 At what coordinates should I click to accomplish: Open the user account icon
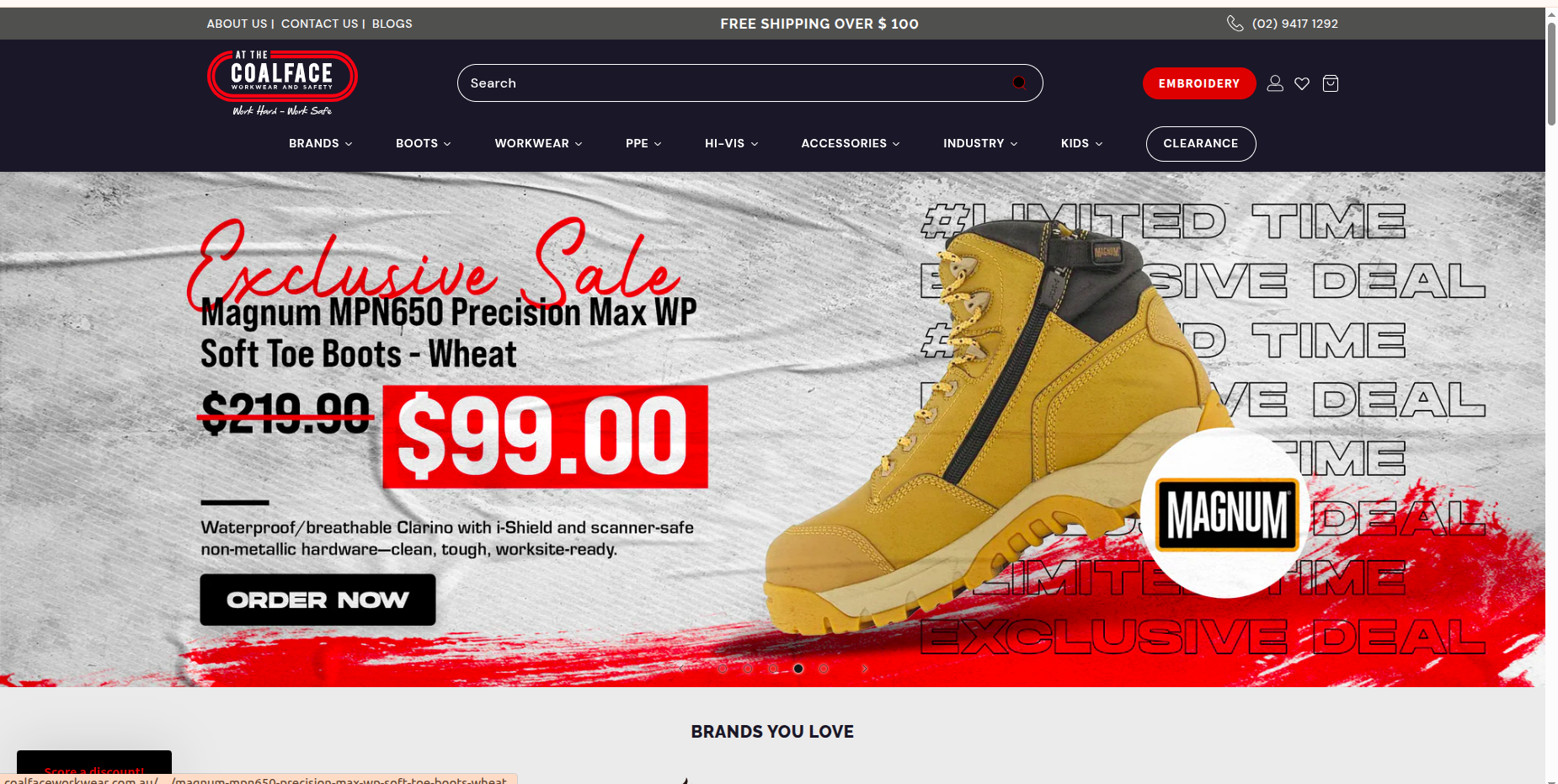[x=1275, y=83]
